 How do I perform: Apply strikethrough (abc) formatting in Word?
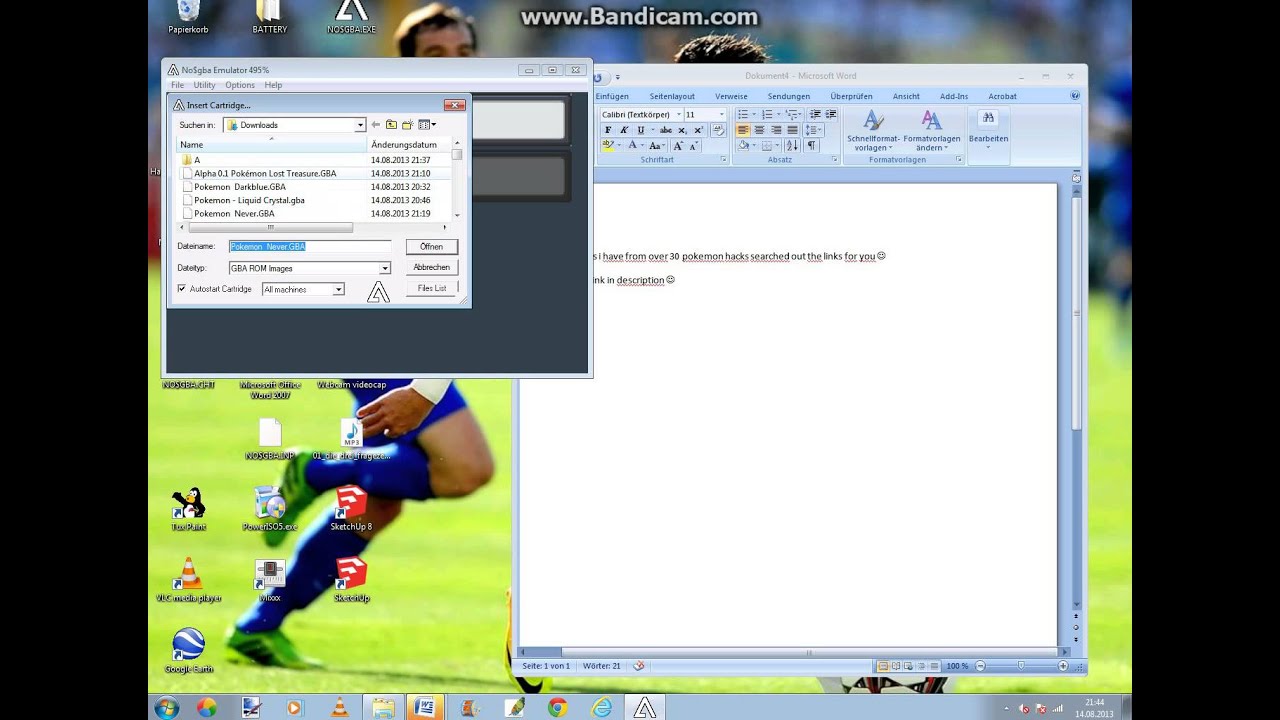(666, 130)
